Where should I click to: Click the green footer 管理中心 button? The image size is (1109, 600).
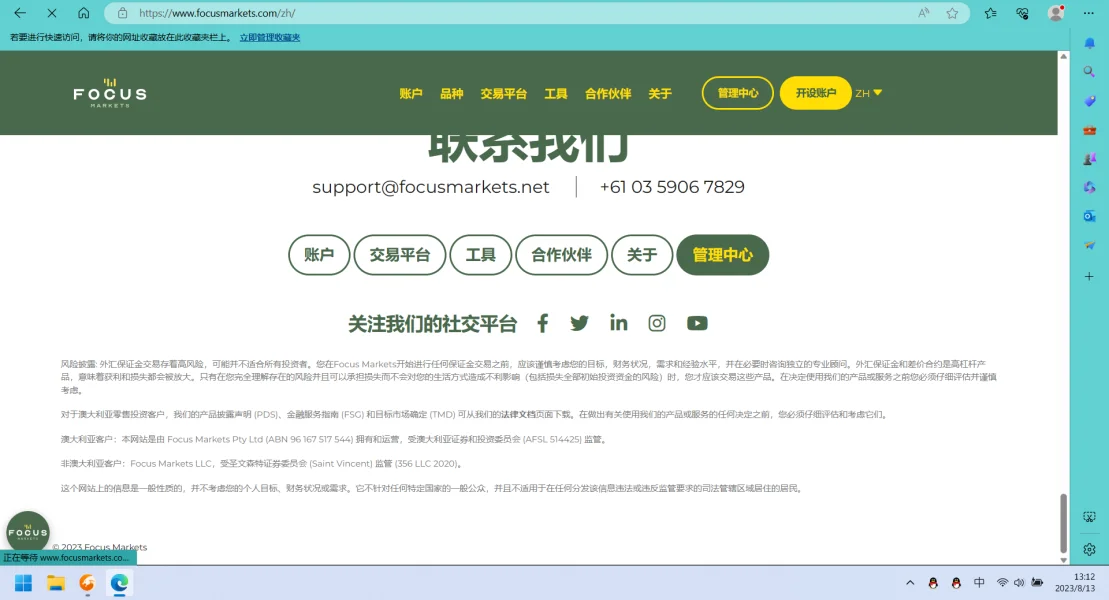(x=723, y=255)
